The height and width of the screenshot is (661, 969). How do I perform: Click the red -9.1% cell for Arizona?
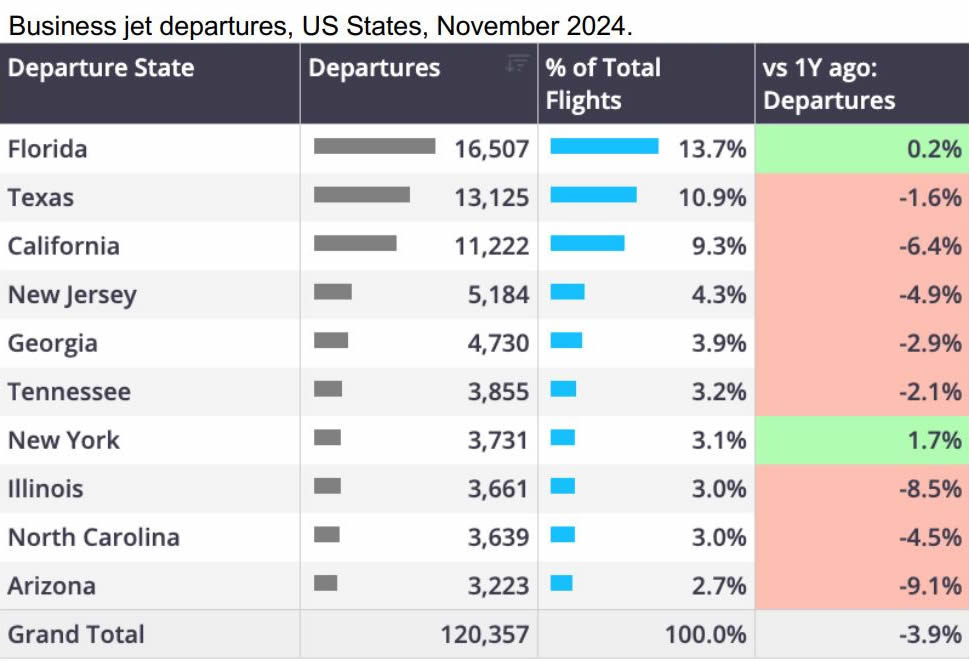(861, 586)
